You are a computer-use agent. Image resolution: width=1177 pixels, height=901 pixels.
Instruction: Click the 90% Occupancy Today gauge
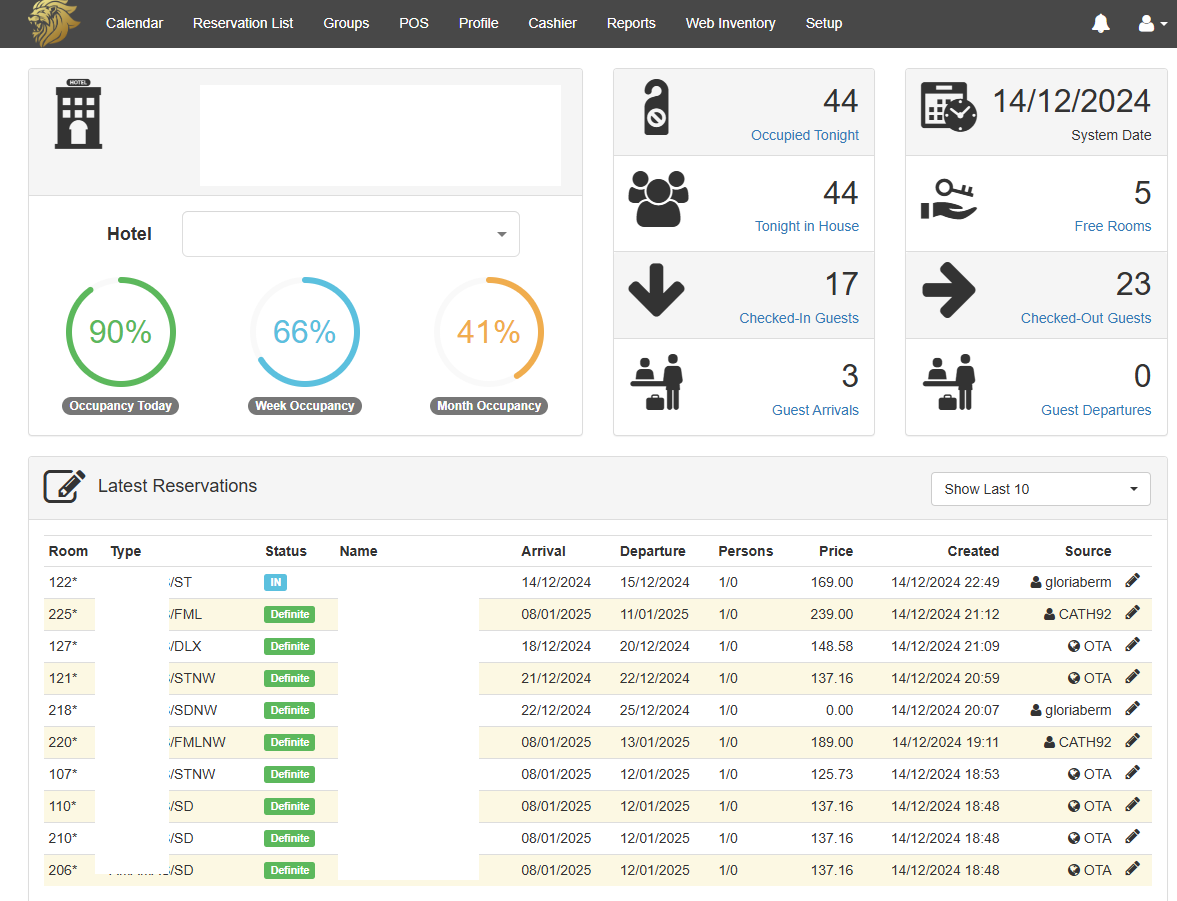tap(120, 332)
